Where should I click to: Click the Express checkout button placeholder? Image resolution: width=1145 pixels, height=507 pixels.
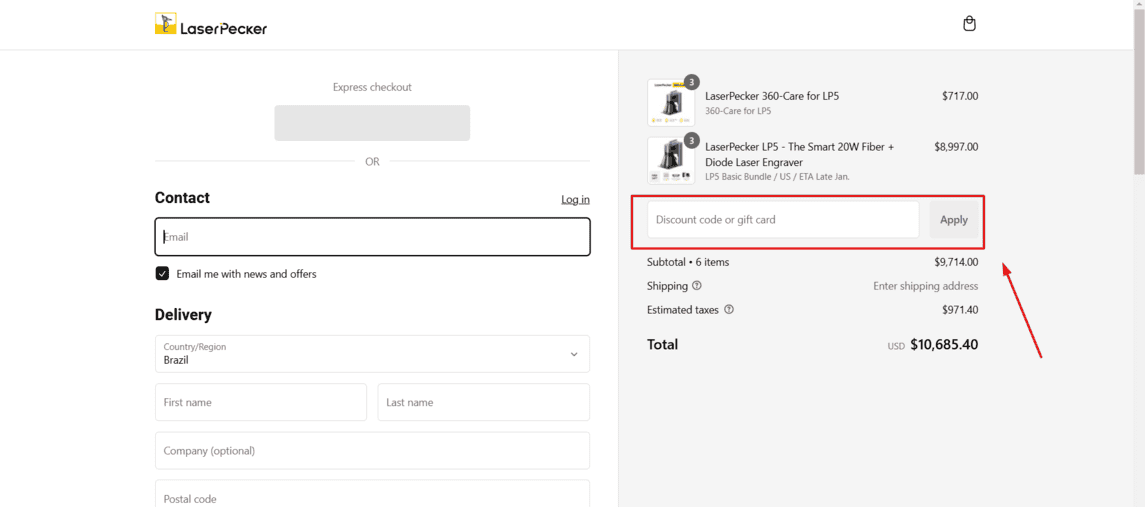click(372, 123)
